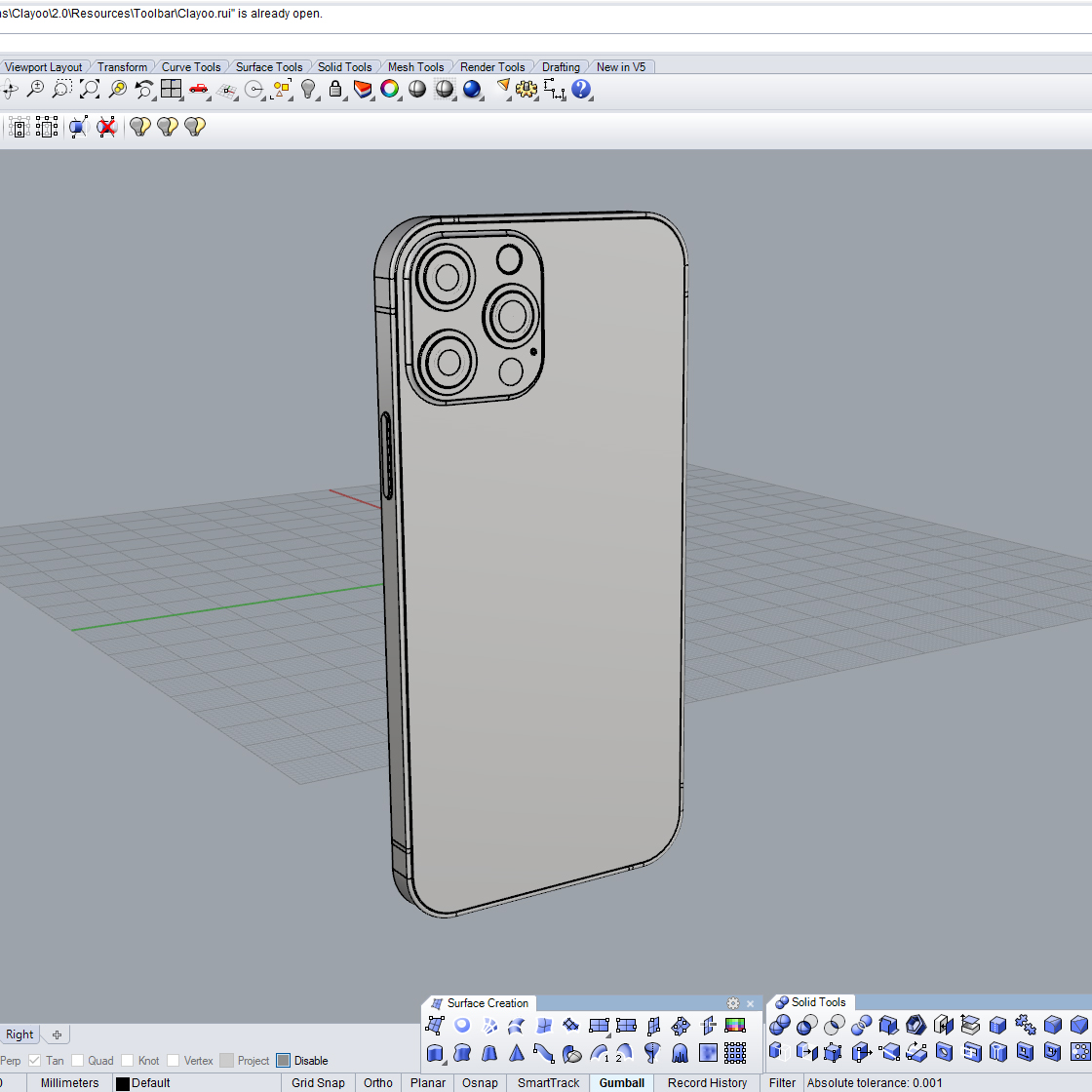Click the blue render sphere icon
1092x1092 pixels.
coord(473,90)
